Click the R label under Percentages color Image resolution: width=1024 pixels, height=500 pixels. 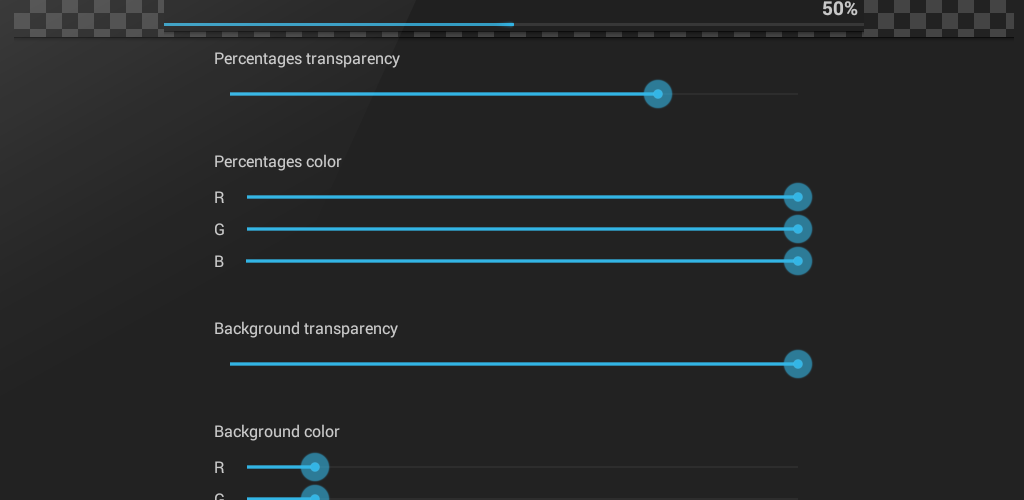pos(219,198)
